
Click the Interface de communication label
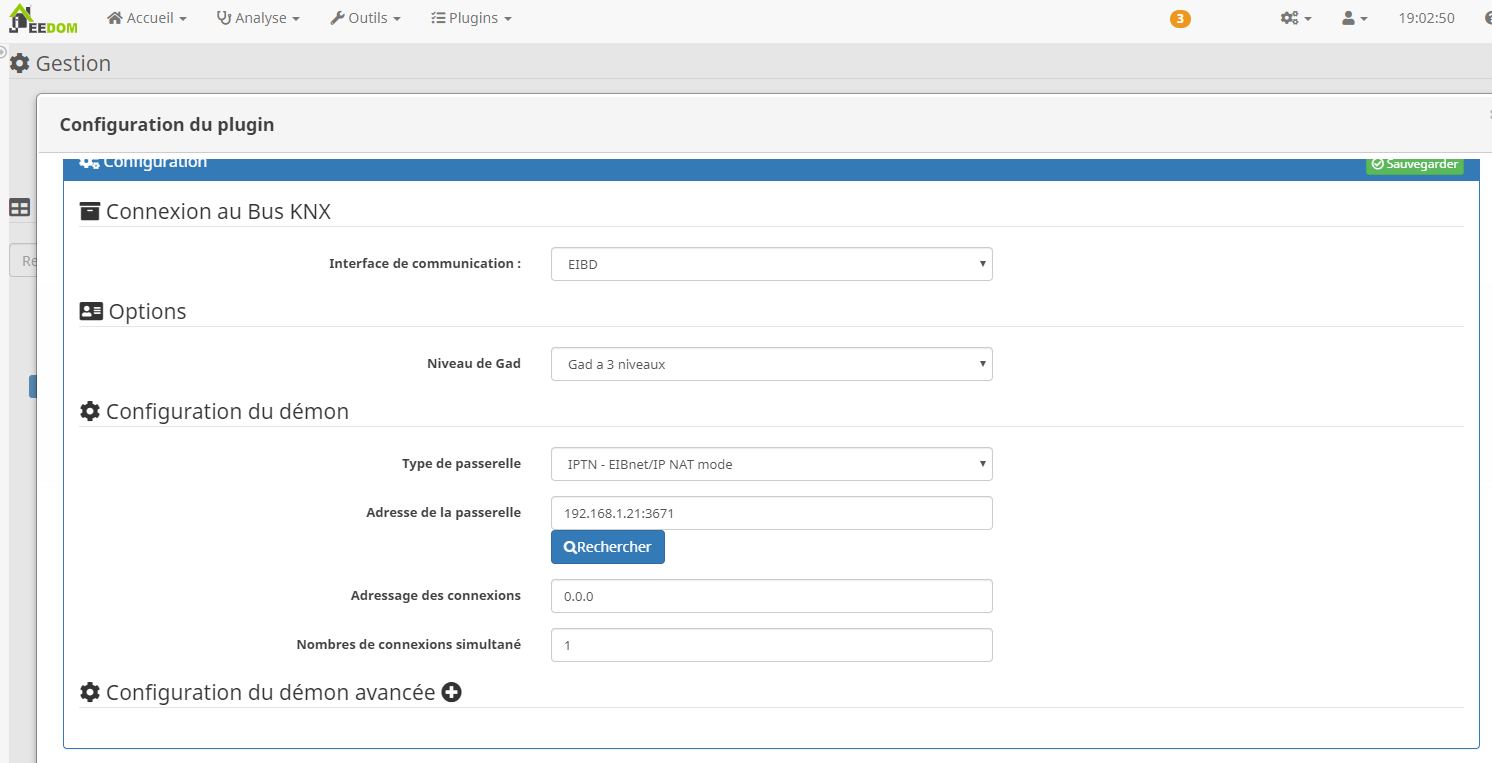click(425, 264)
